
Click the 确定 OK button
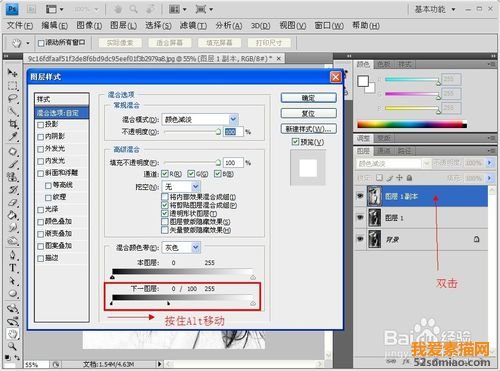[308, 98]
